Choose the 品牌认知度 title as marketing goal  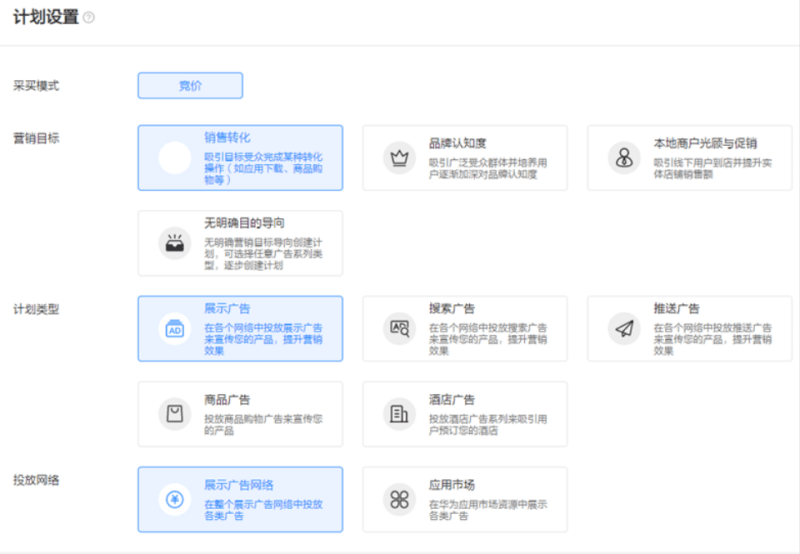pos(457,143)
